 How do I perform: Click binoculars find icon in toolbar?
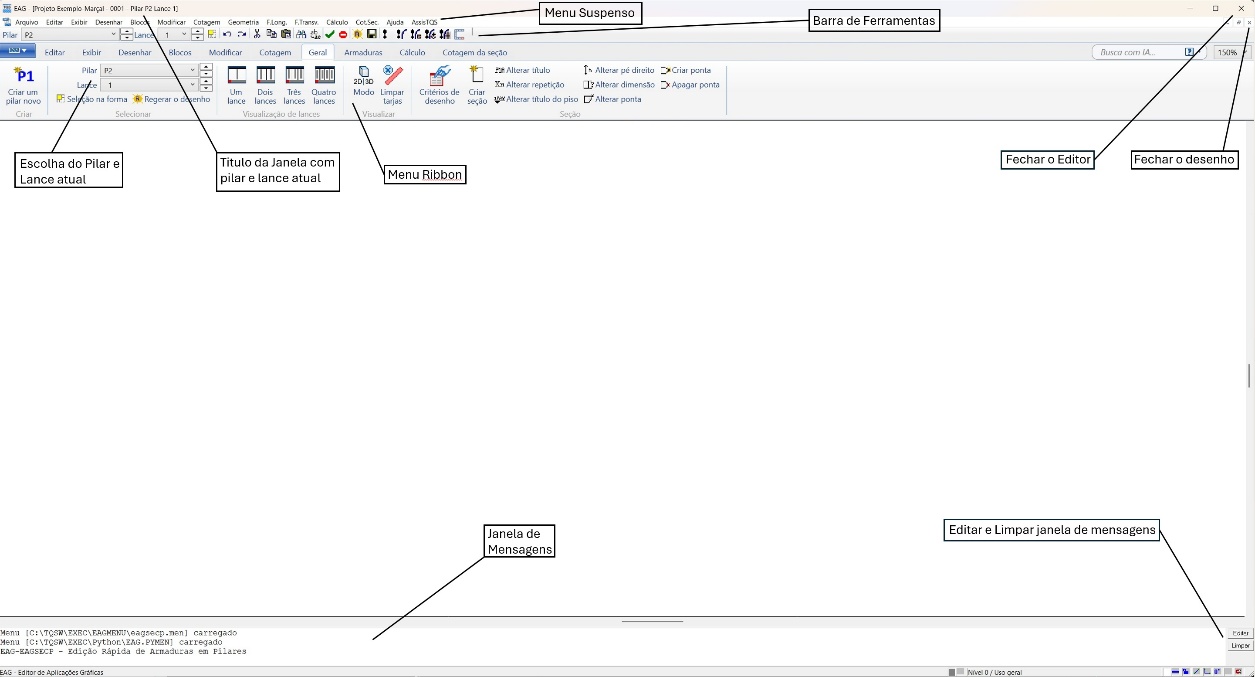pyautogui.click(x=300, y=34)
